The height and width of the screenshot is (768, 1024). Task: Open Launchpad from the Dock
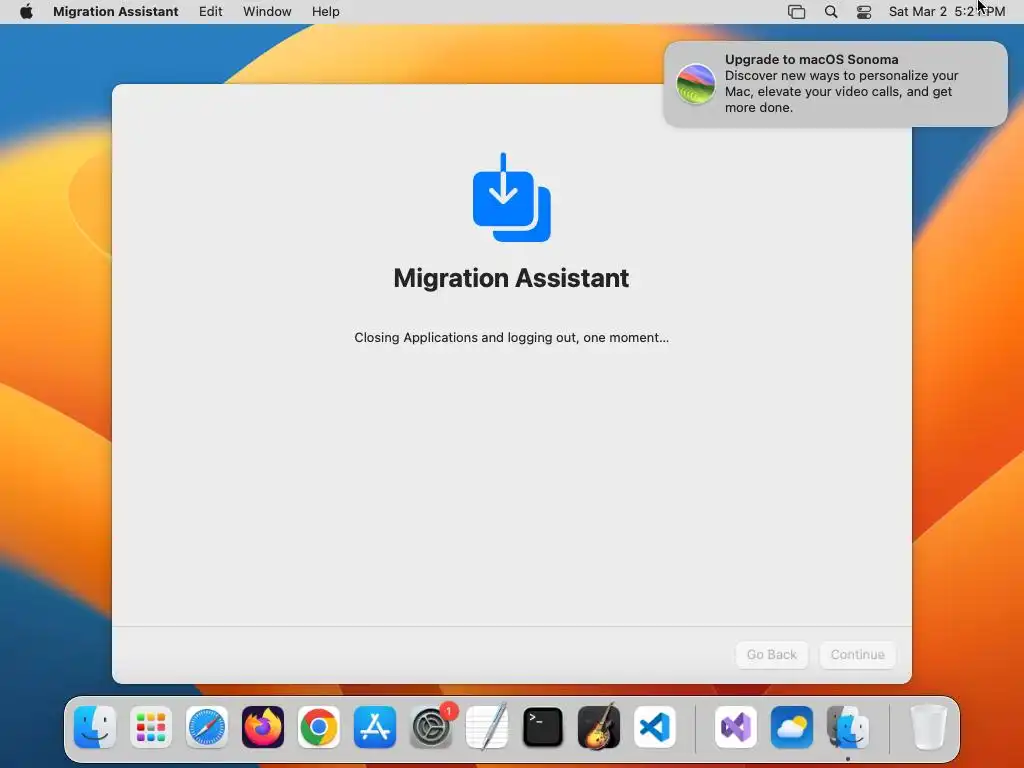[151, 727]
